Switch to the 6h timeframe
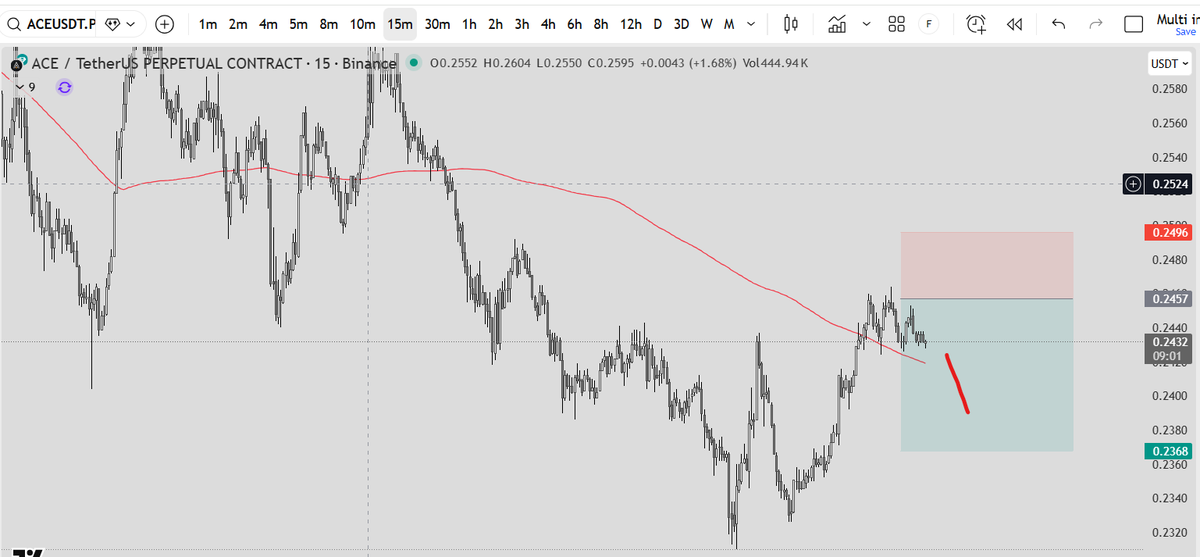The height and width of the screenshot is (557, 1200). click(x=574, y=23)
